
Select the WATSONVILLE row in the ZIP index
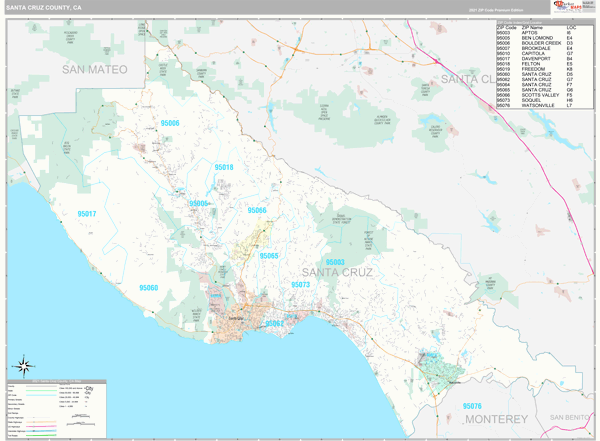(538, 105)
